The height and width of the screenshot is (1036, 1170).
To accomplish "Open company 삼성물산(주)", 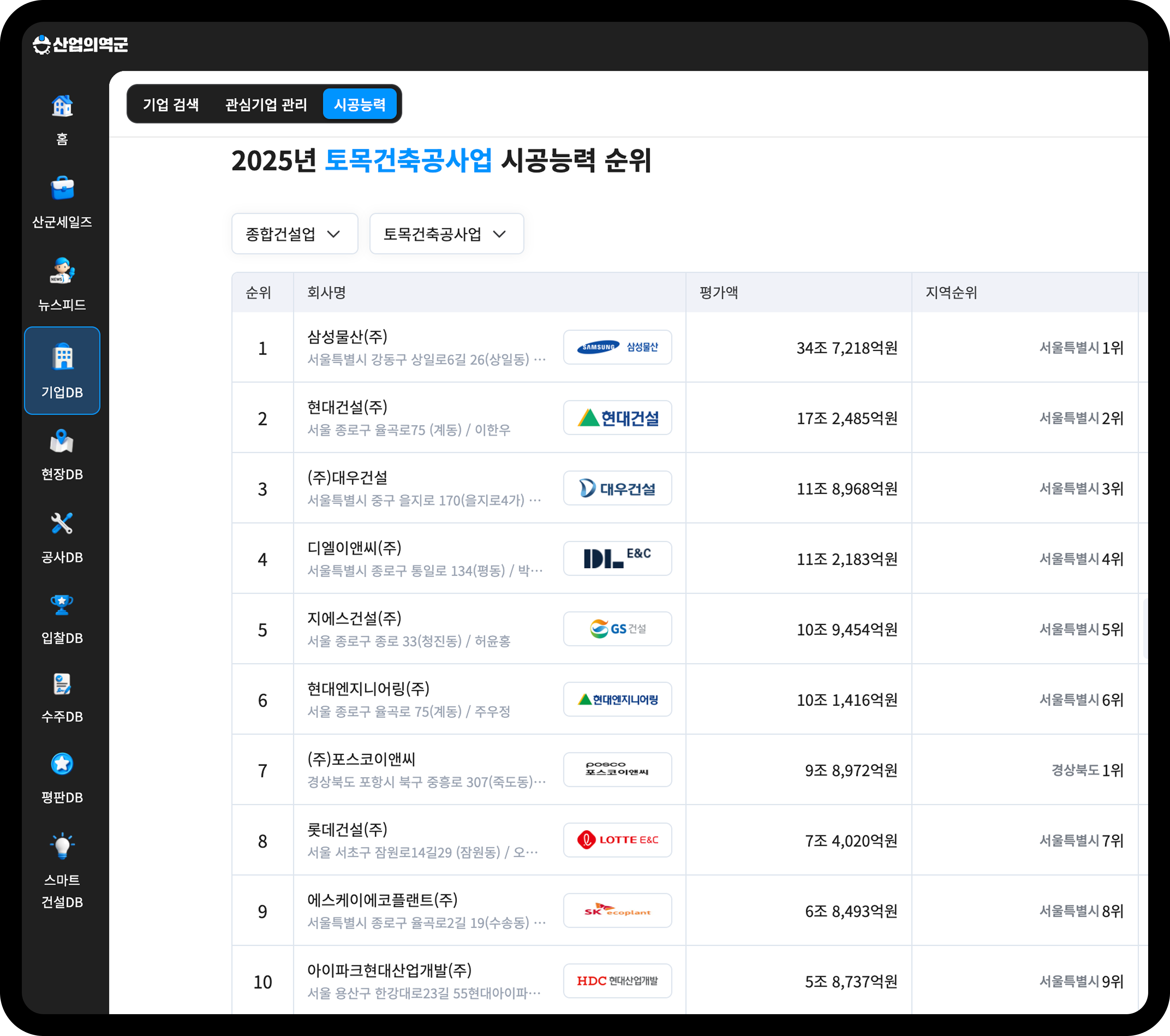I will pos(347,337).
